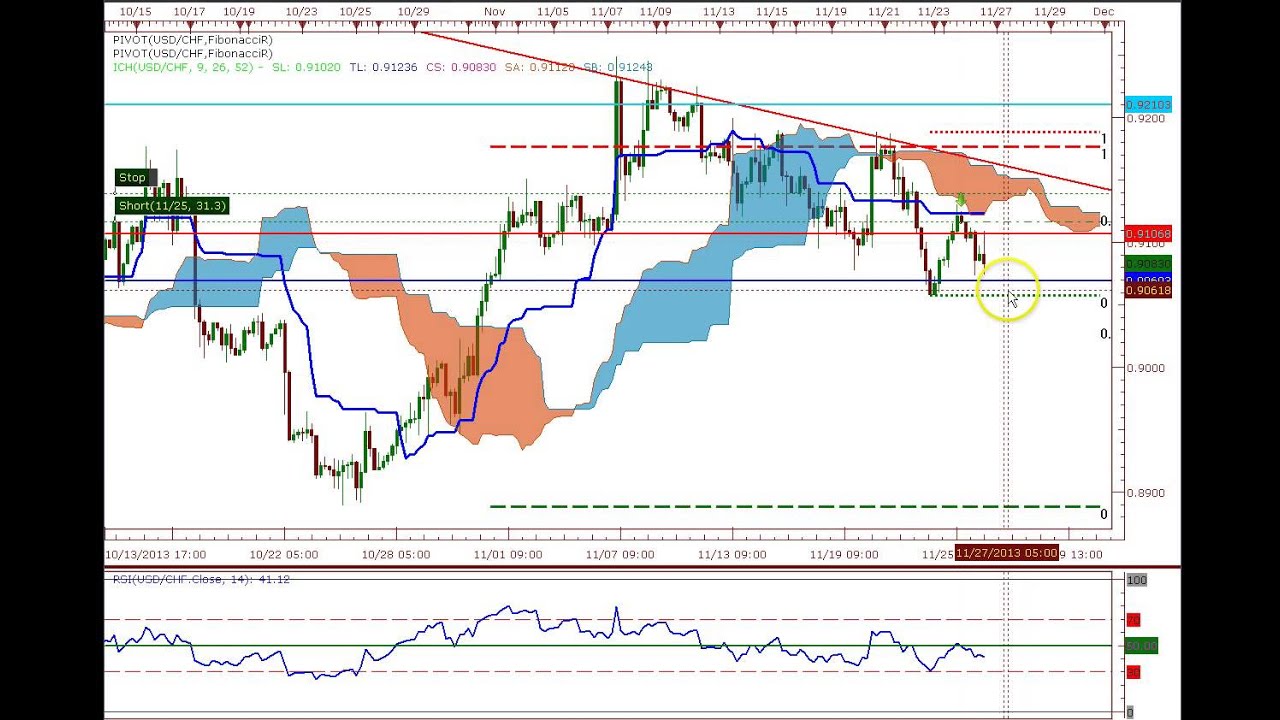The image size is (1280, 720).
Task: Click the highlighted 11/27/2013 05:00 time label
Action: [1006, 553]
